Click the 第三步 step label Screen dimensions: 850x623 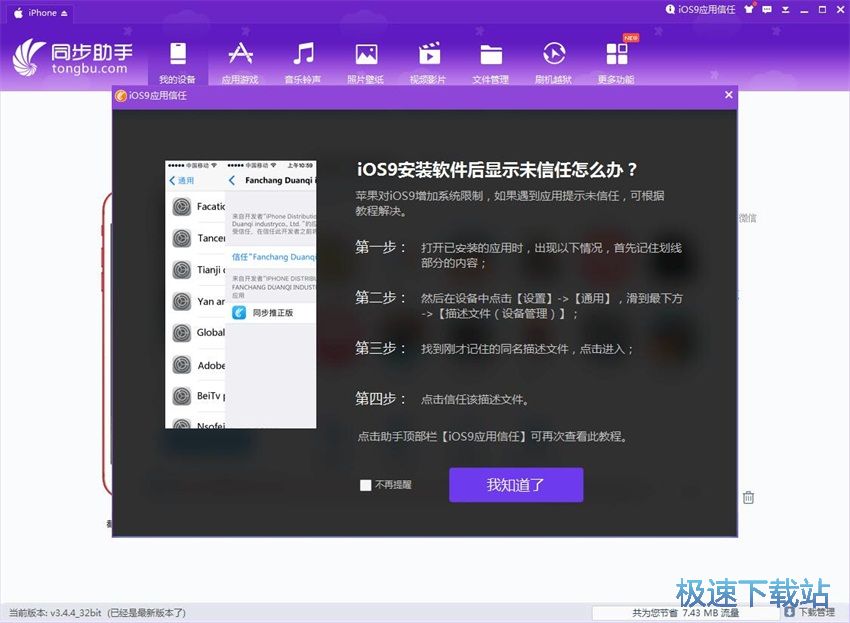pyautogui.click(x=381, y=348)
